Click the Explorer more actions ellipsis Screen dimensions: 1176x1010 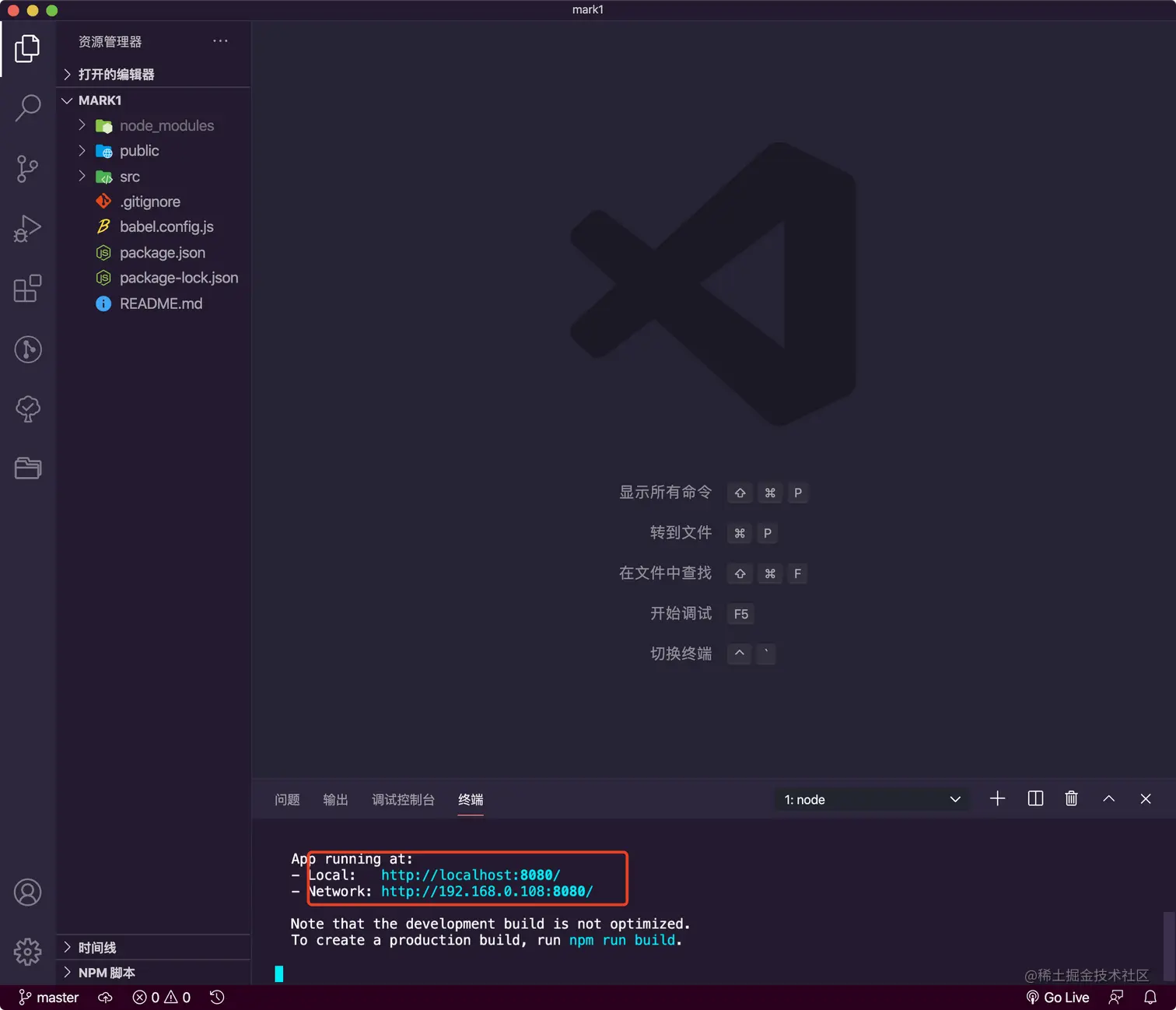click(x=220, y=41)
